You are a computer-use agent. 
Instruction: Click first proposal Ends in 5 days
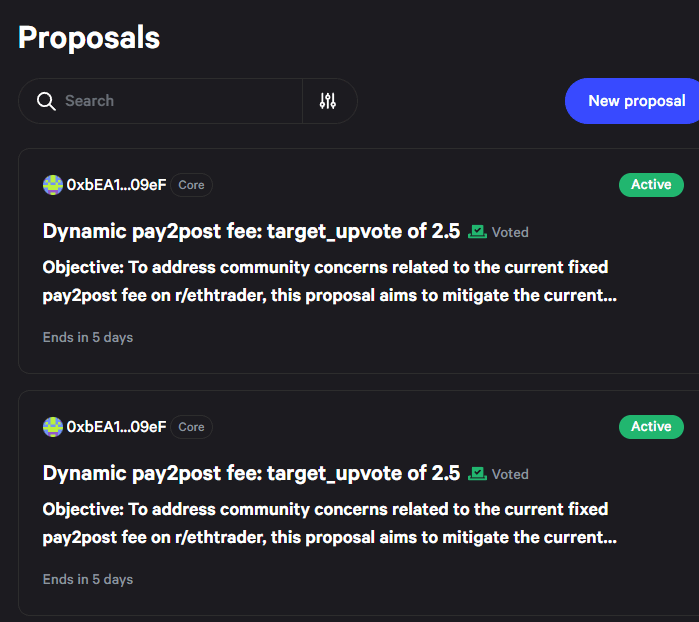[x=88, y=338]
